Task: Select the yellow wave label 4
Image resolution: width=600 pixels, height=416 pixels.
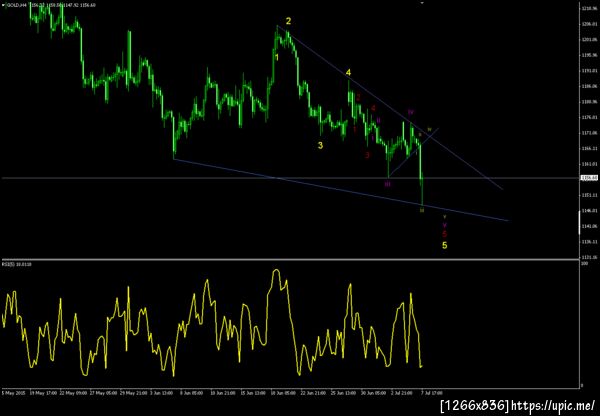Action: click(x=348, y=73)
